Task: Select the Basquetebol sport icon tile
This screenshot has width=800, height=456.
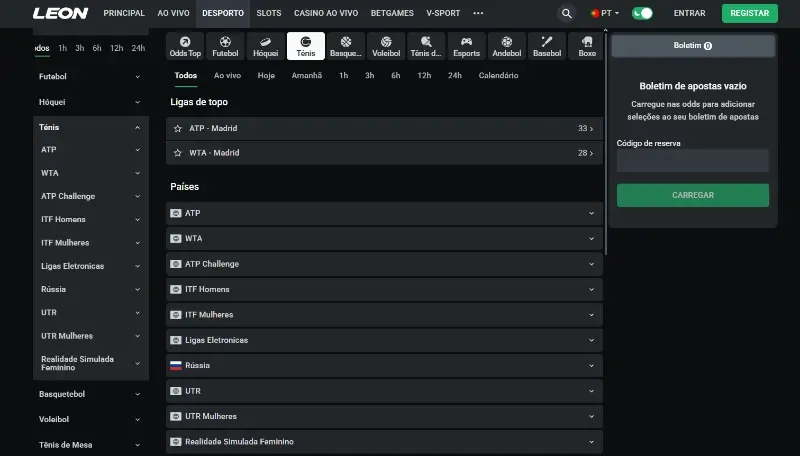Action: pos(346,46)
